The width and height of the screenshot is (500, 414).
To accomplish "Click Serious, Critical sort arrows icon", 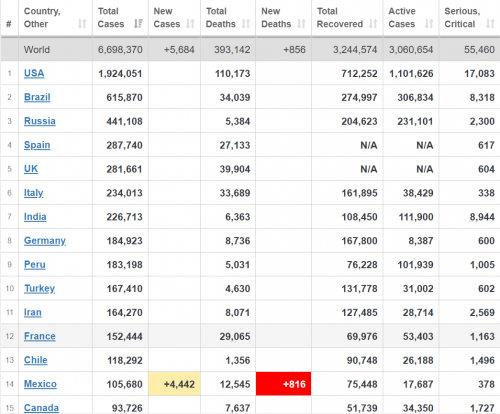I will (x=490, y=24).
